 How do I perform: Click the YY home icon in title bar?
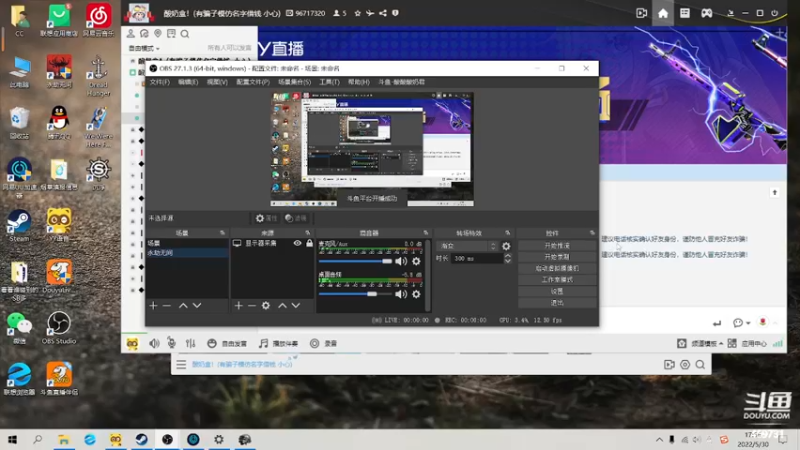coord(663,13)
